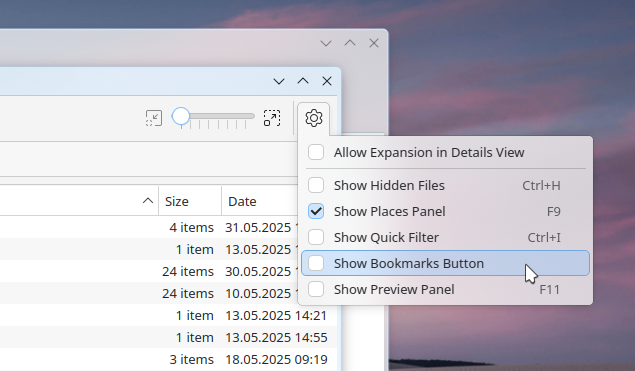Uncheck the Show Places Panel checkbox

point(316,211)
